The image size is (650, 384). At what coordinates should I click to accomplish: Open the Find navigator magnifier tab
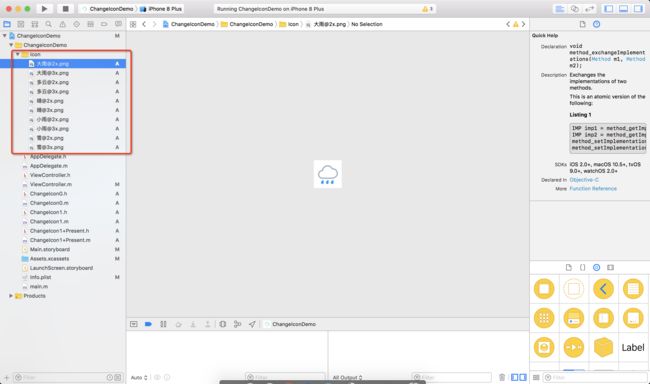[49, 24]
